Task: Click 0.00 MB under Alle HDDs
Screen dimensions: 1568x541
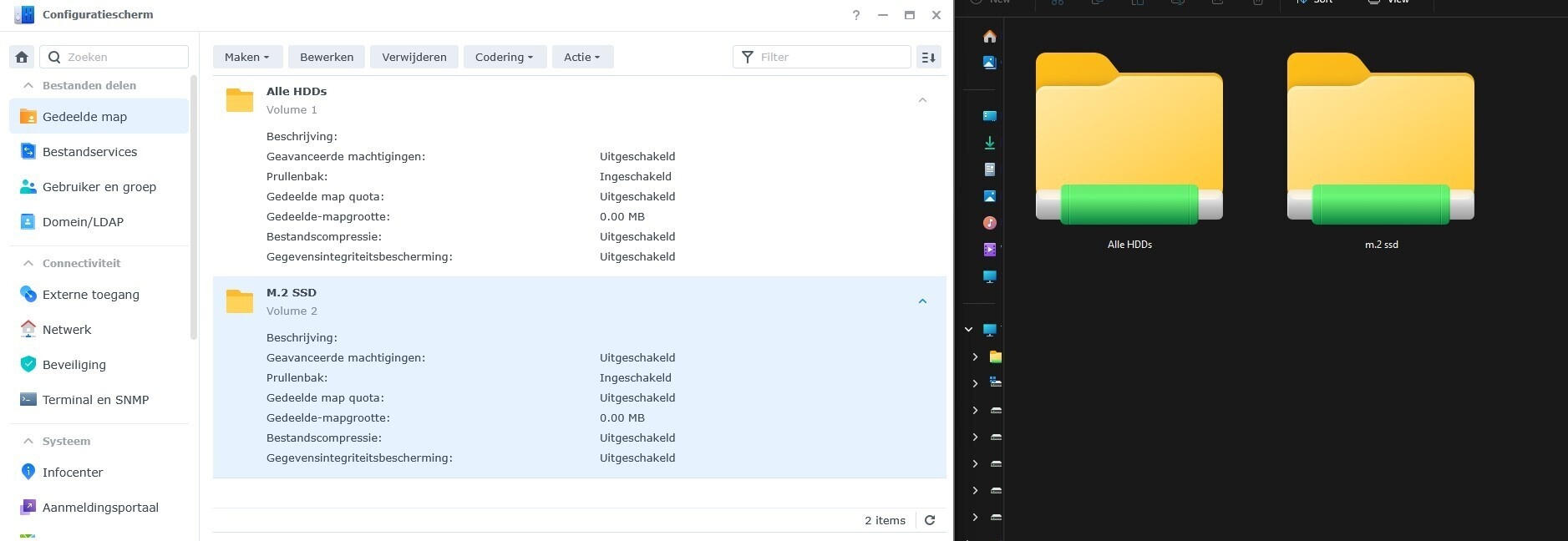Action: click(x=622, y=217)
